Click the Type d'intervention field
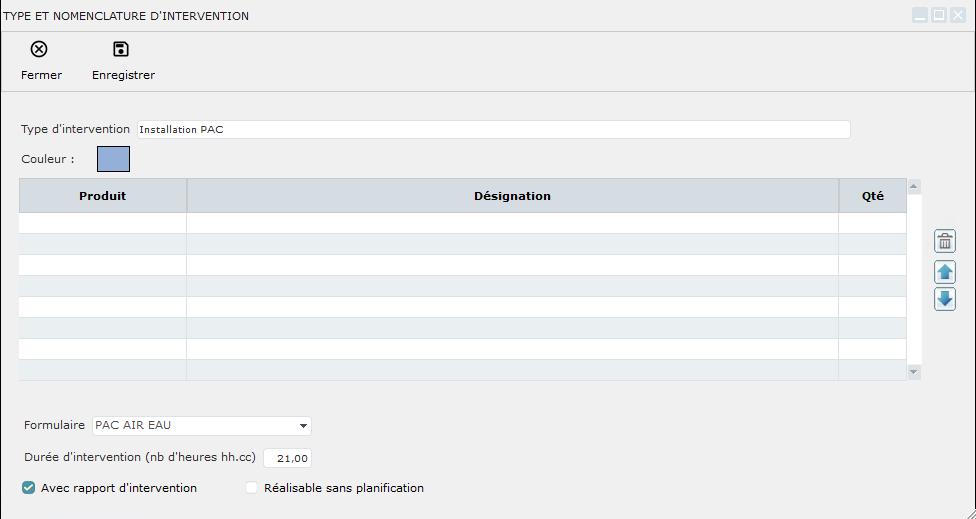This screenshot has height=519, width=976. [493, 129]
